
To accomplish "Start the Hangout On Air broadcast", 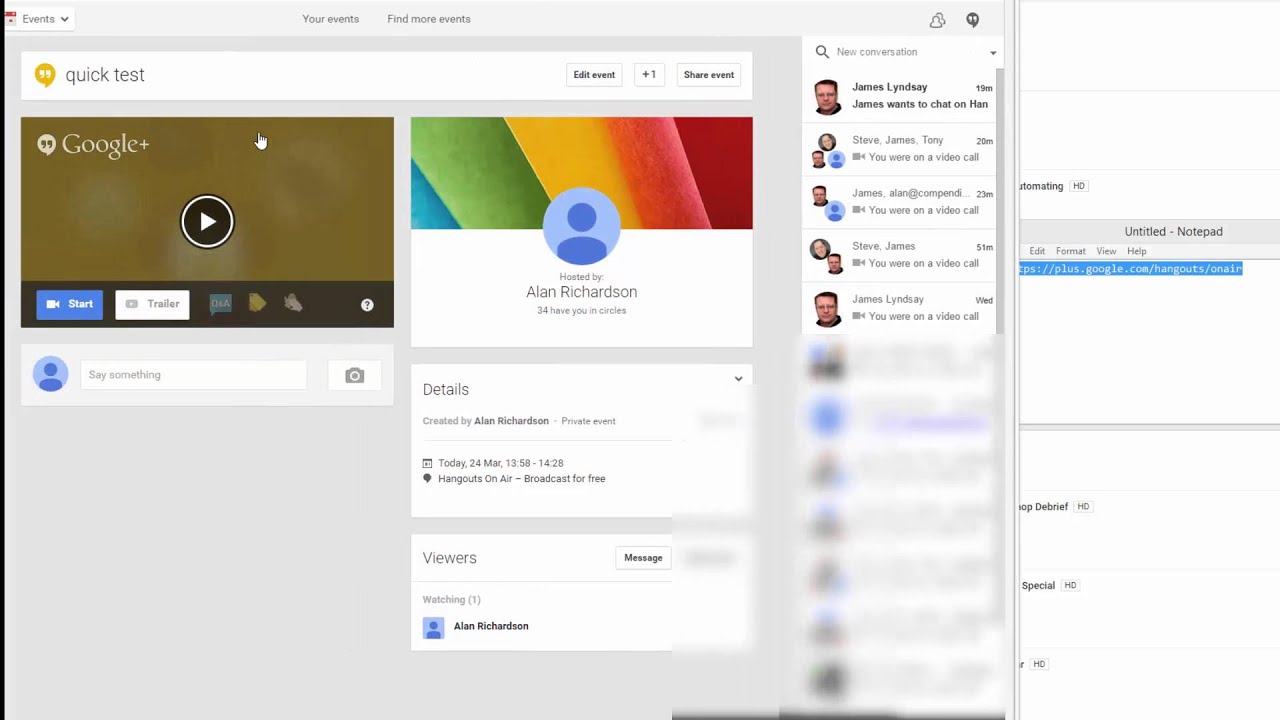I will (x=70, y=304).
